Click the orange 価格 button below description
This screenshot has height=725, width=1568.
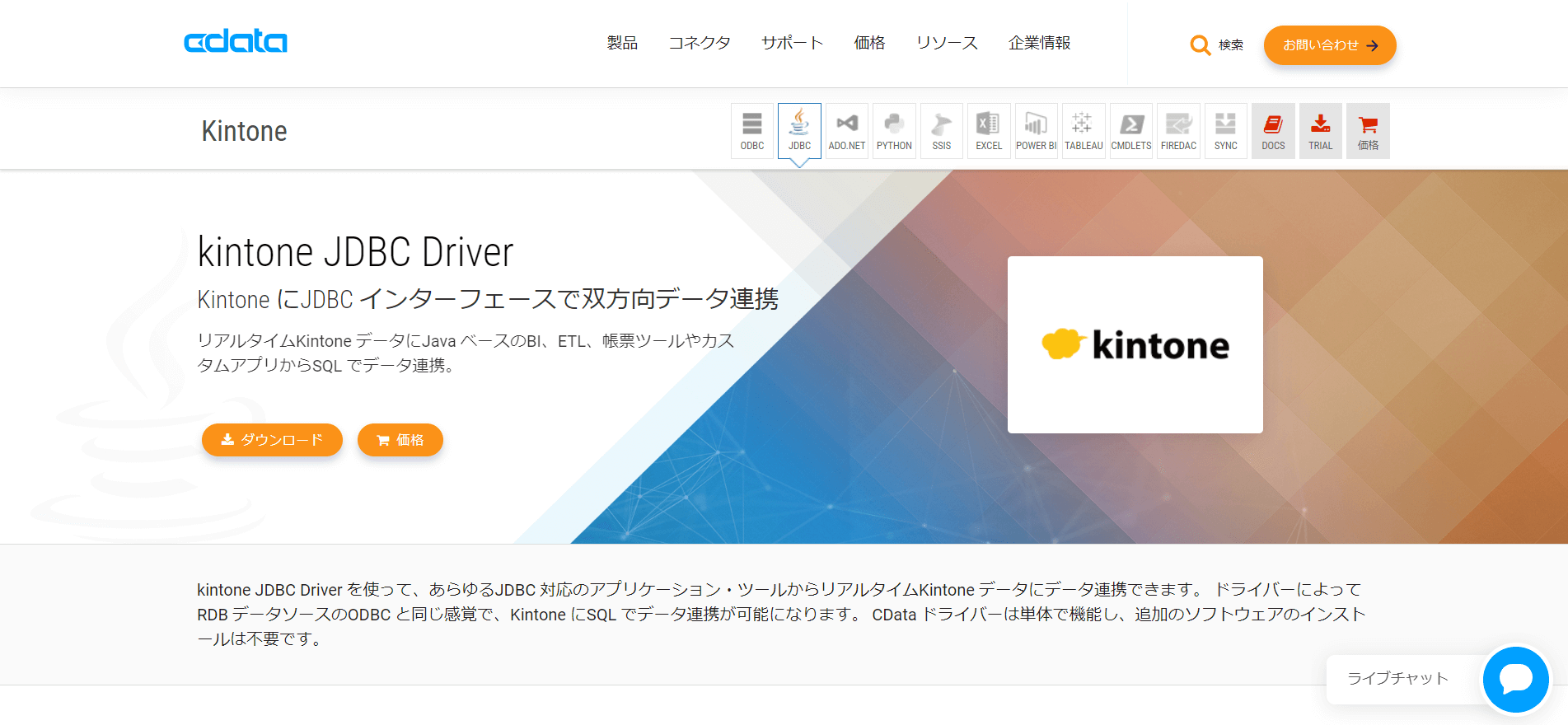pos(400,440)
